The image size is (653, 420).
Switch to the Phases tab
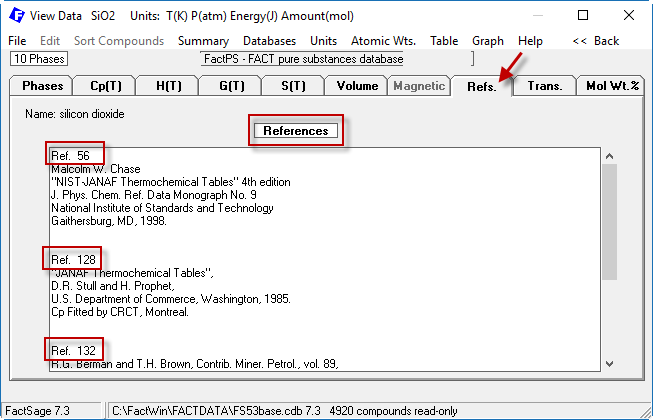42,86
